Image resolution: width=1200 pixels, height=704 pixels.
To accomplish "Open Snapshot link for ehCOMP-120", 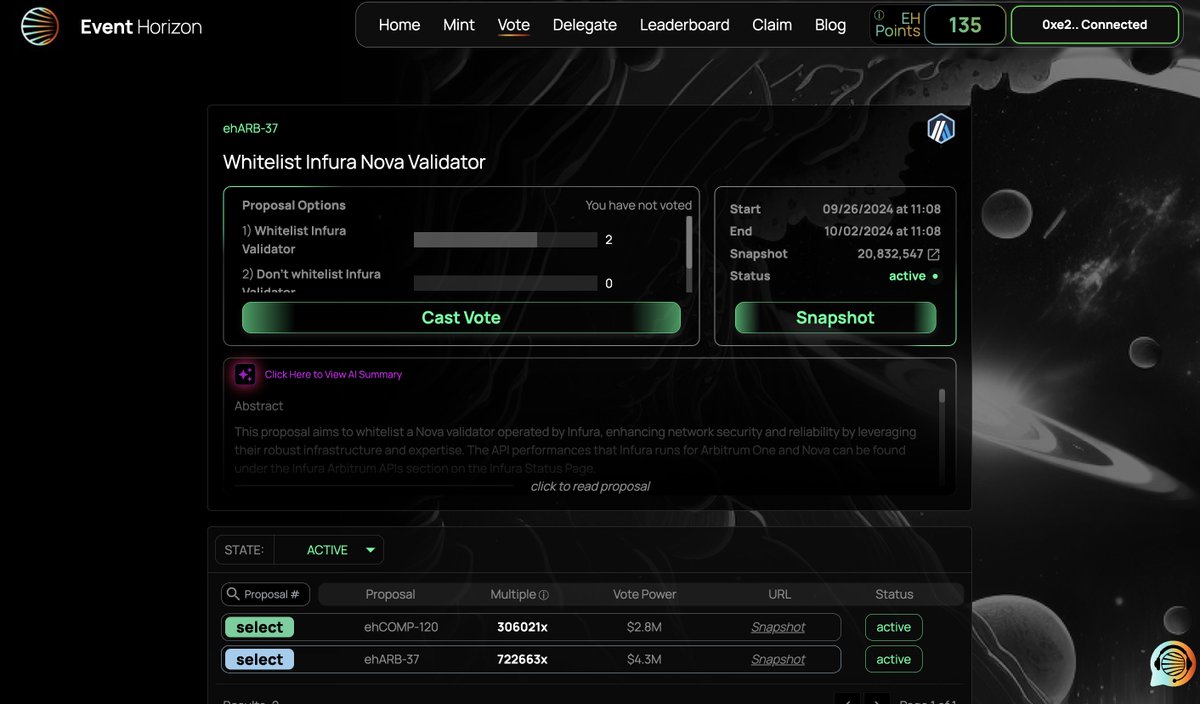I will coord(778,627).
